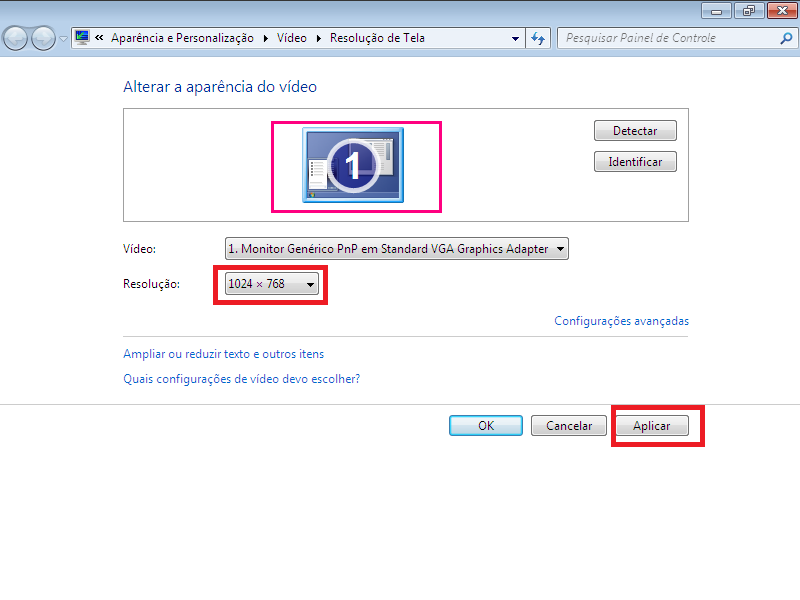
Task: Open the Vídeo monitor dropdown
Action: point(396,249)
